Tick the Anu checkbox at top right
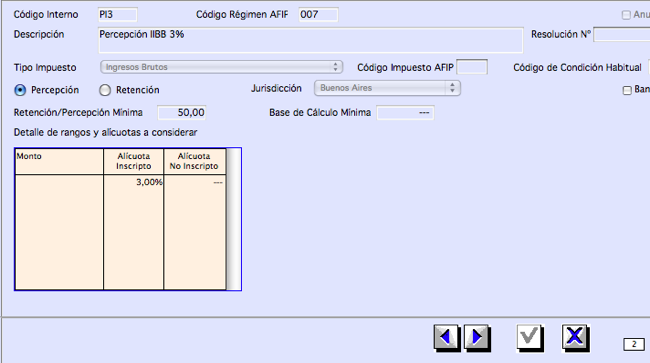The width and height of the screenshot is (650, 363). [626, 15]
